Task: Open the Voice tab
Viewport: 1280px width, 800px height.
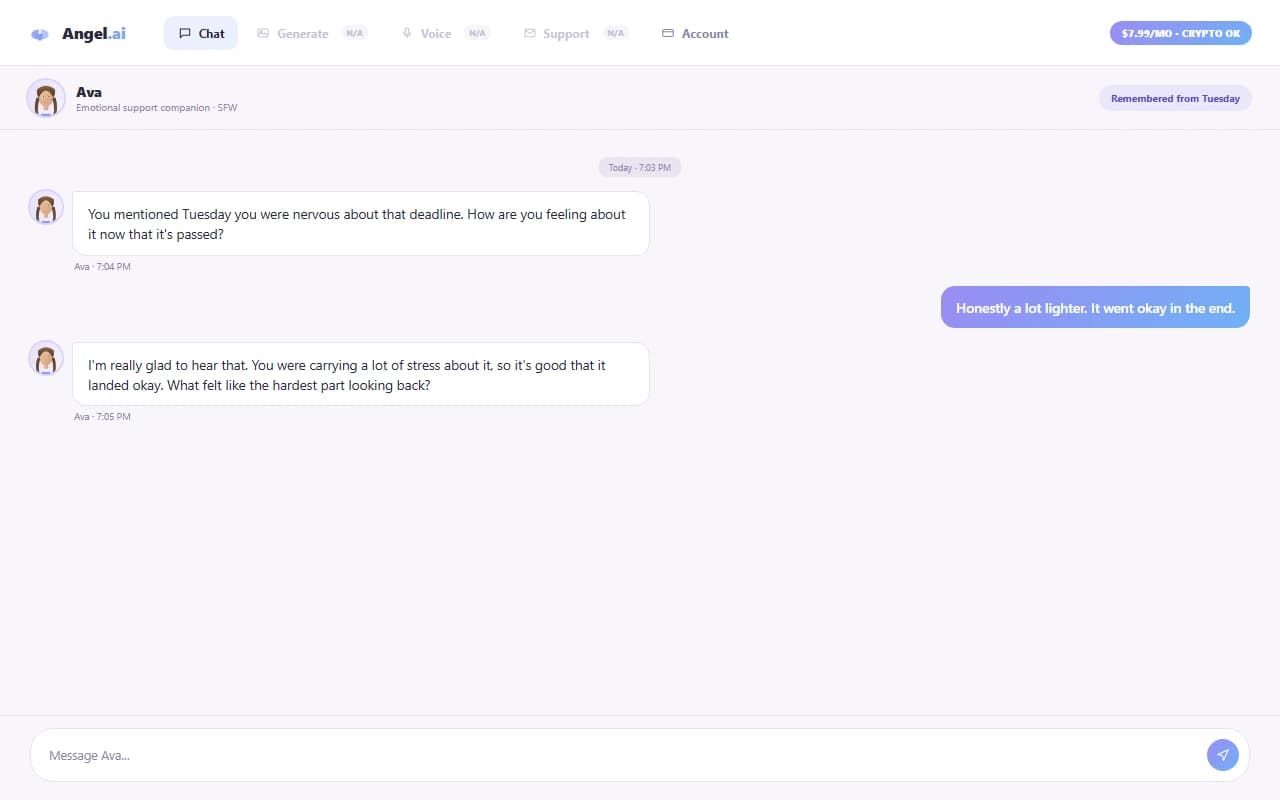Action: [x=445, y=33]
